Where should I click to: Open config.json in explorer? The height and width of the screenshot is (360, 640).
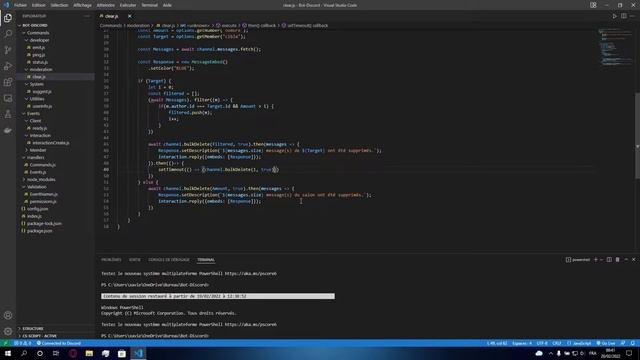(x=38, y=209)
